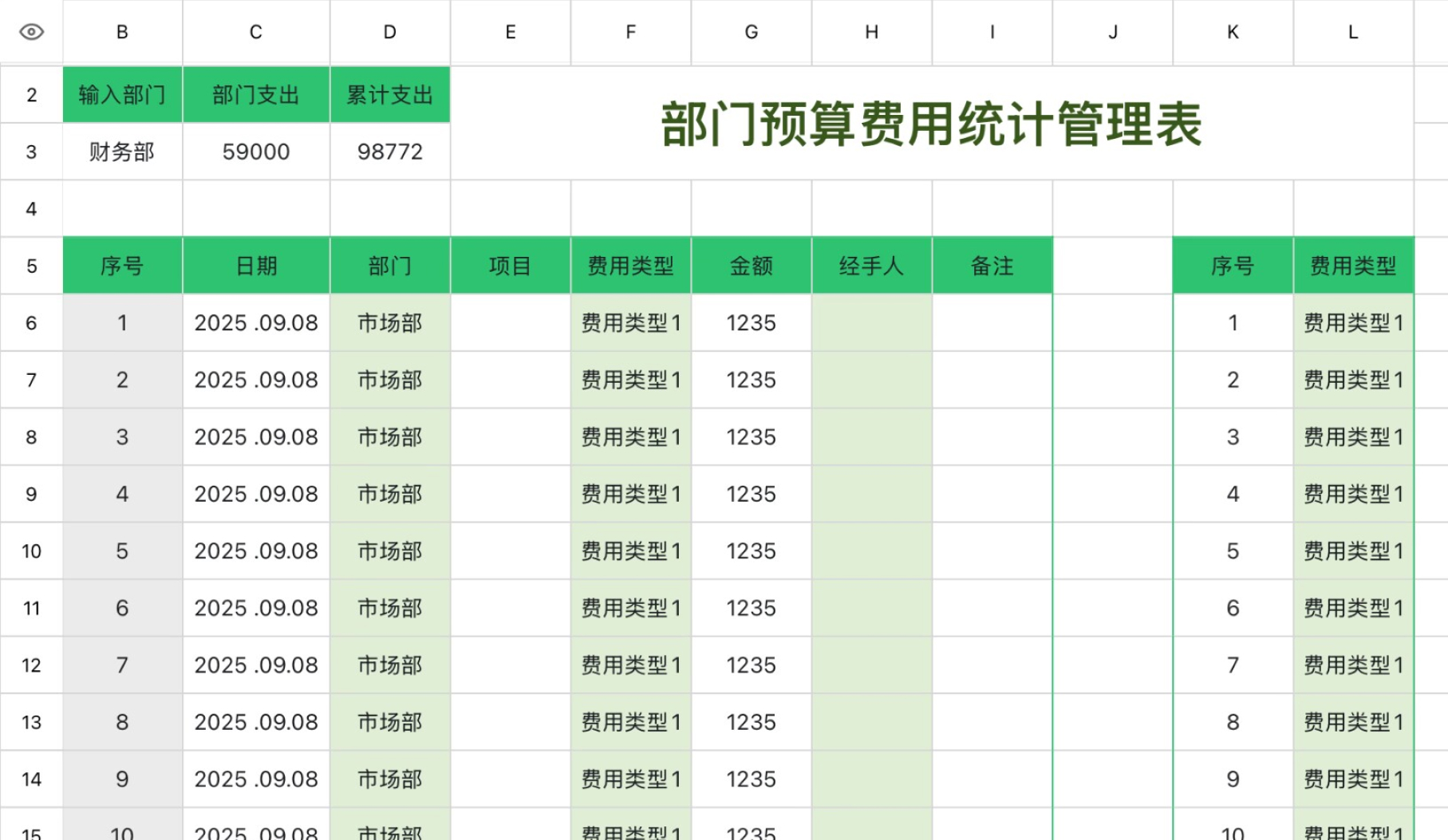Select the first 2025.09.08 date cell
The image size is (1448, 840).
pos(255,322)
